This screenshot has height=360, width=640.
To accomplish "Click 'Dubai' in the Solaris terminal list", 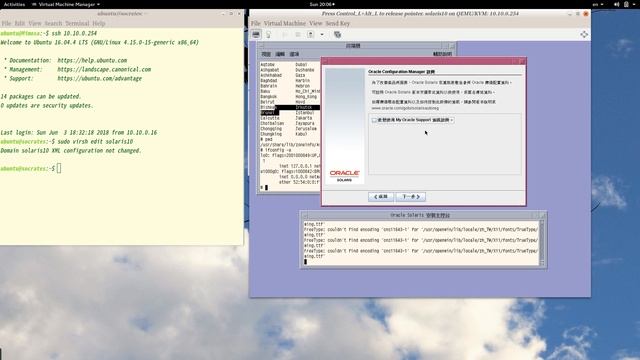I will 301,65.
